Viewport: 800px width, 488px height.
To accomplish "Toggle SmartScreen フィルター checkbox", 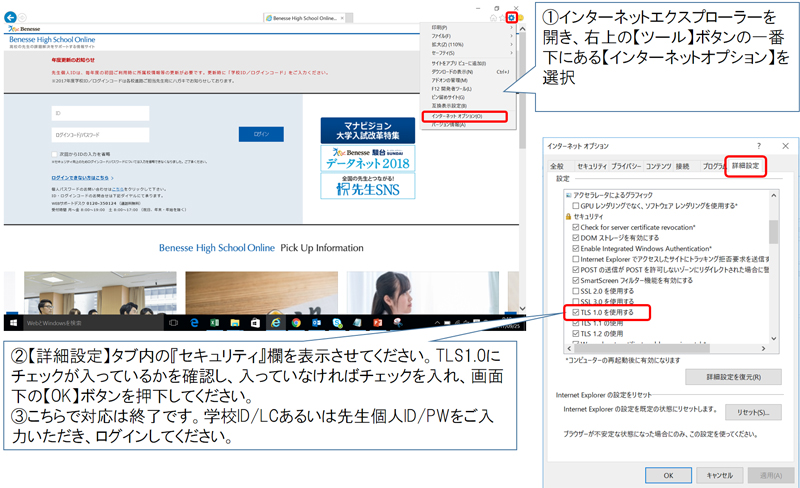I will [576, 280].
